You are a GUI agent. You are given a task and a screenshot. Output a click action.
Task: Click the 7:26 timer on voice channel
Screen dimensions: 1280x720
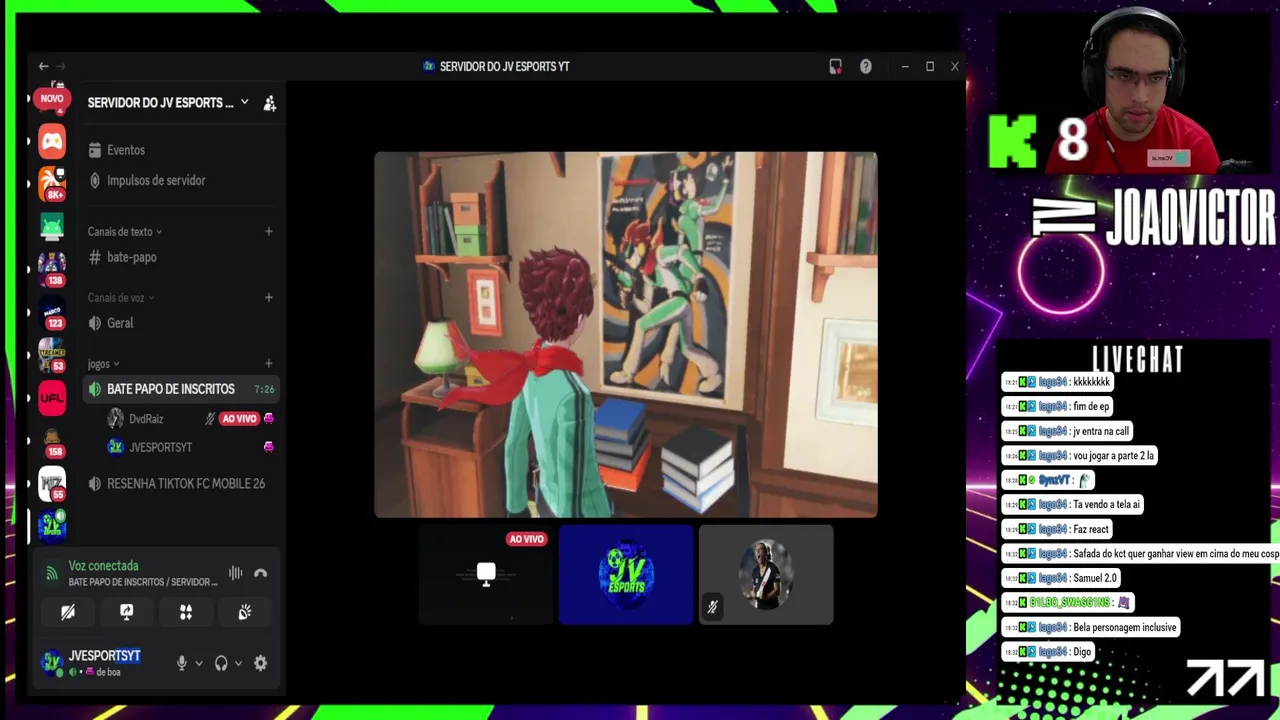(264, 389)
